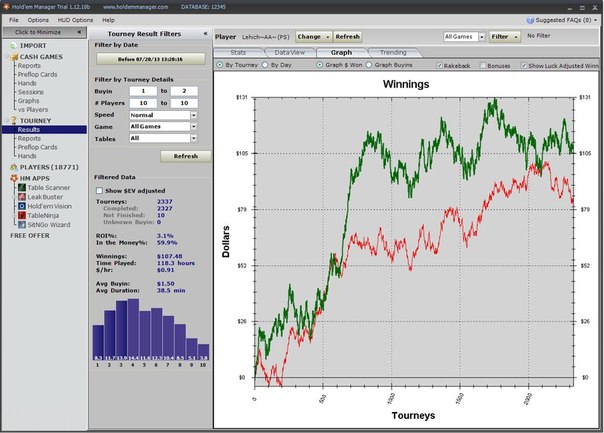Click the Hold'em Manager title bar logo
Screen dimensions: 604x433
(6, 7)
